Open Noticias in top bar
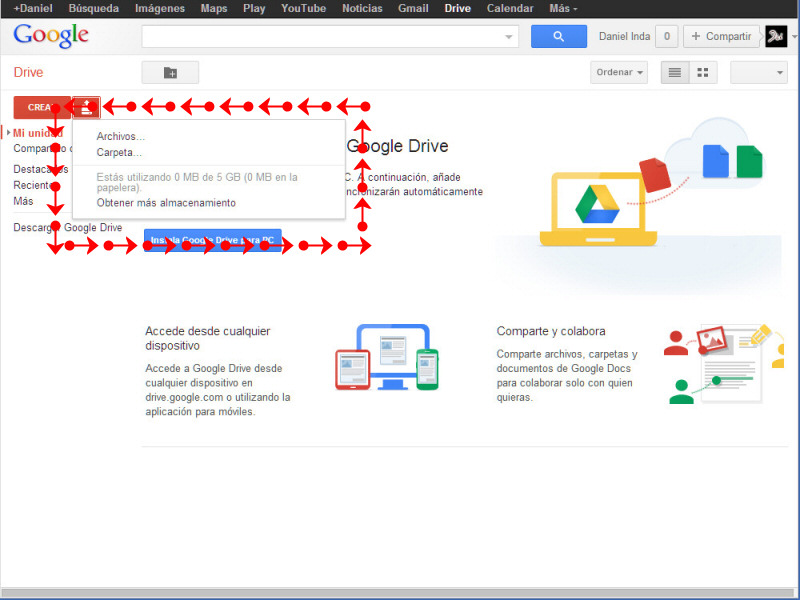Viewport: 800px width, 600px height. 362,8
